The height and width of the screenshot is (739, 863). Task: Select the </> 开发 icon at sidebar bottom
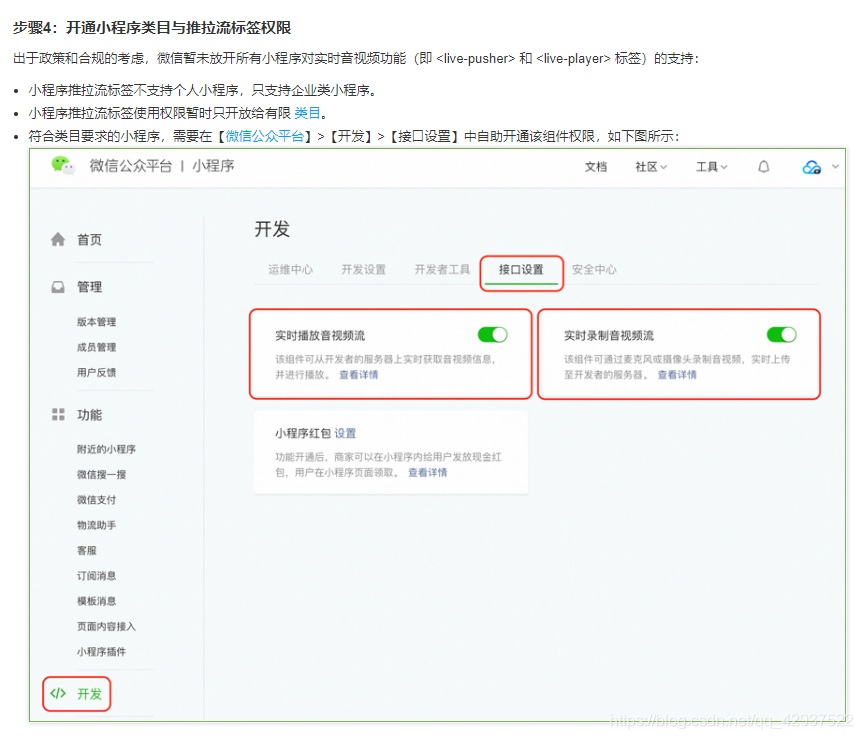point(57,693)
